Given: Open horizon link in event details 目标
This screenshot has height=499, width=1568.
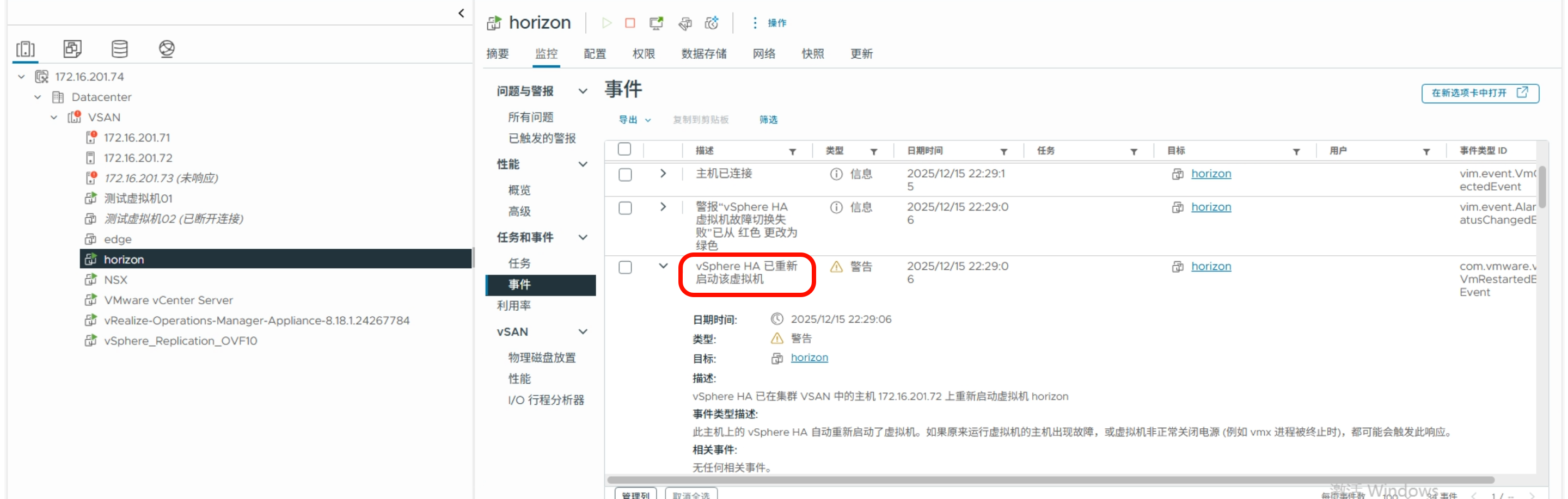Looking at the screenshot, I should (x=809, y=358).
